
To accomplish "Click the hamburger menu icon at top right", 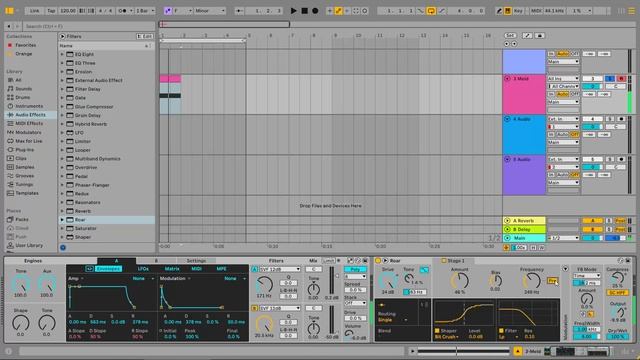I will tap(631, 11).
